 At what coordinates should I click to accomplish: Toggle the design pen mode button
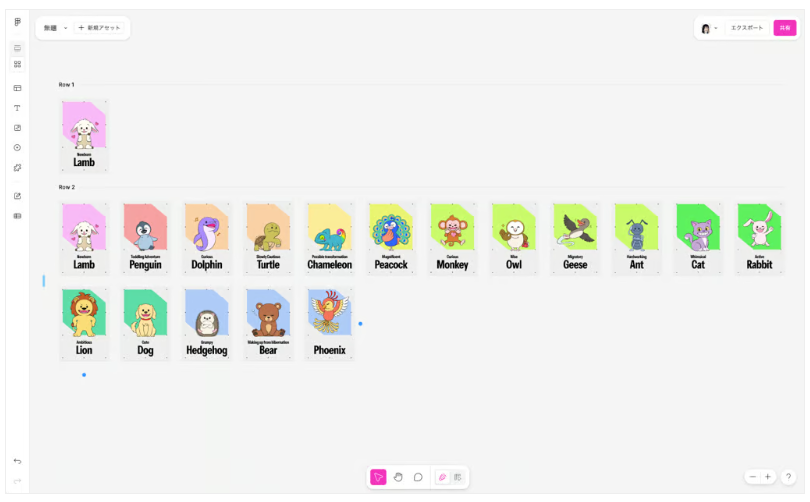point(442,477)
